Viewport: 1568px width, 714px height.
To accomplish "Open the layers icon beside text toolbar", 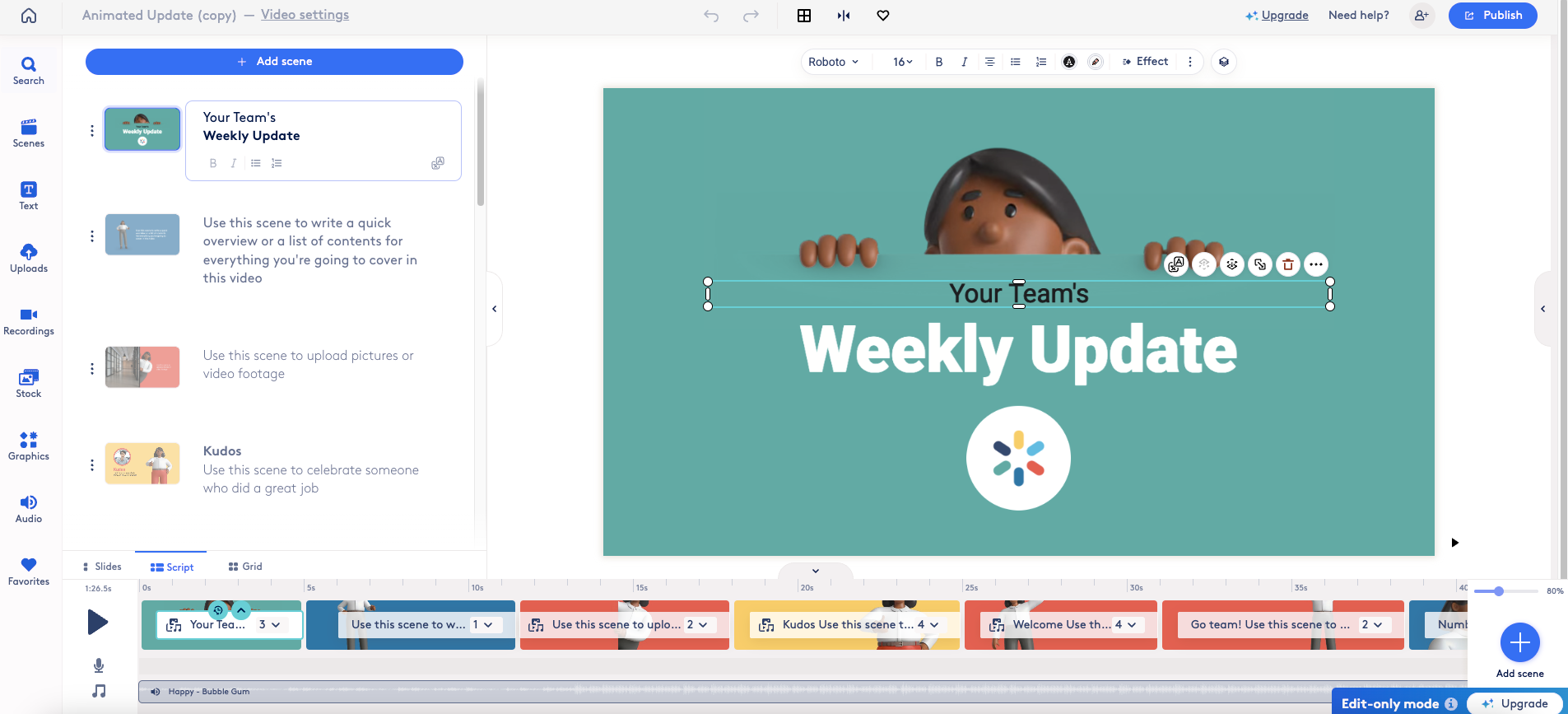I will 1224,62.
